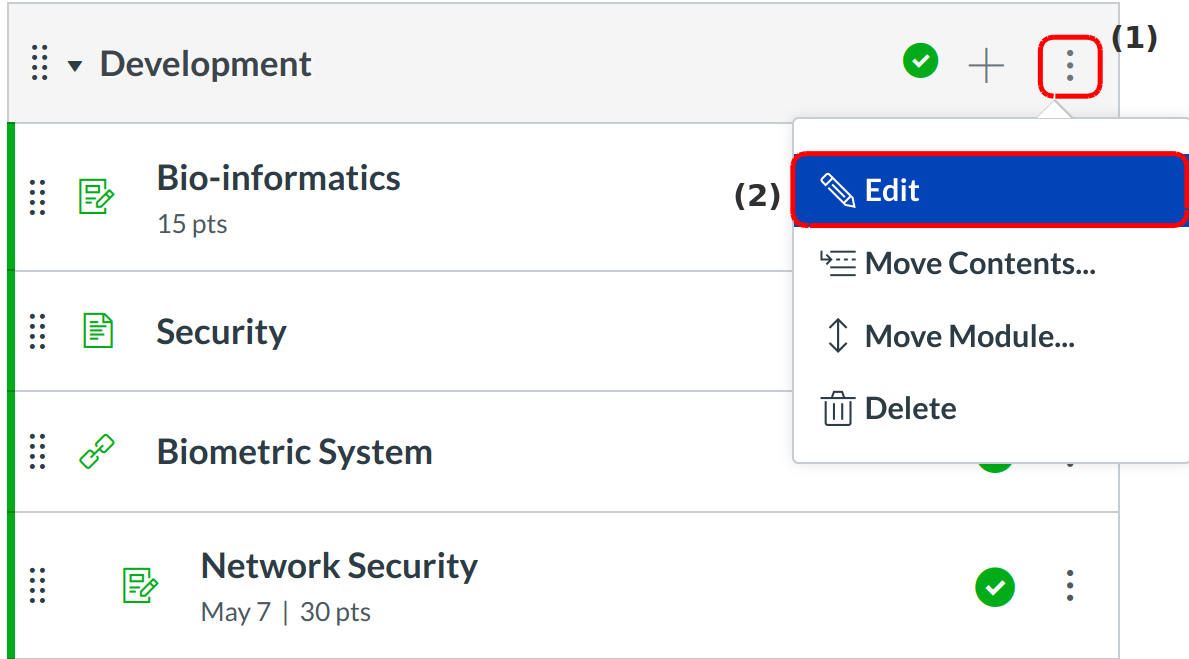Click the Security page document icon

coord(97,331)
